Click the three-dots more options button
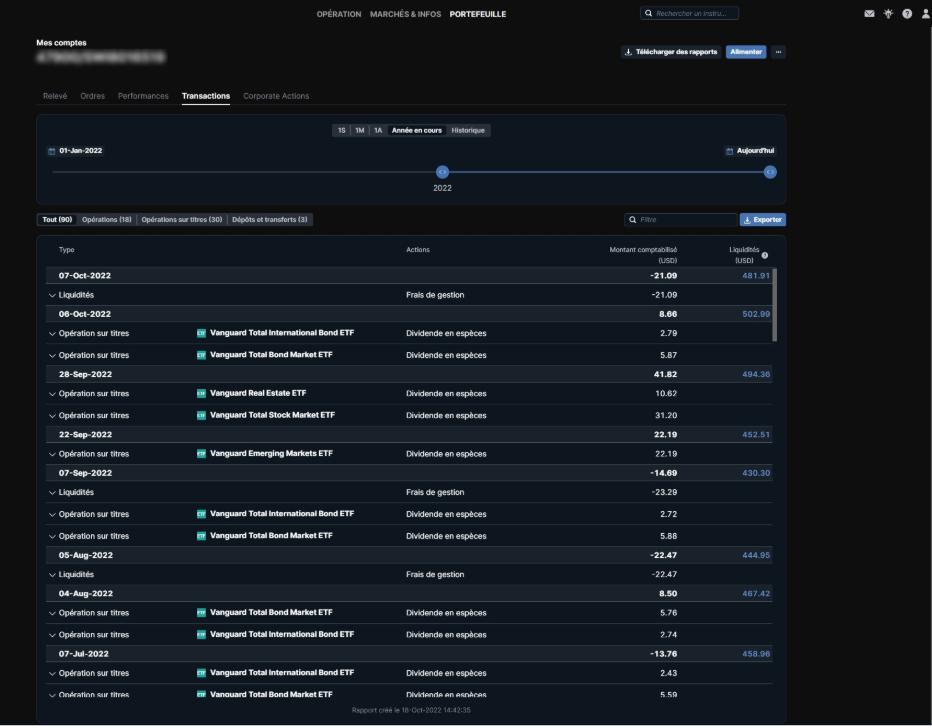 778,52
